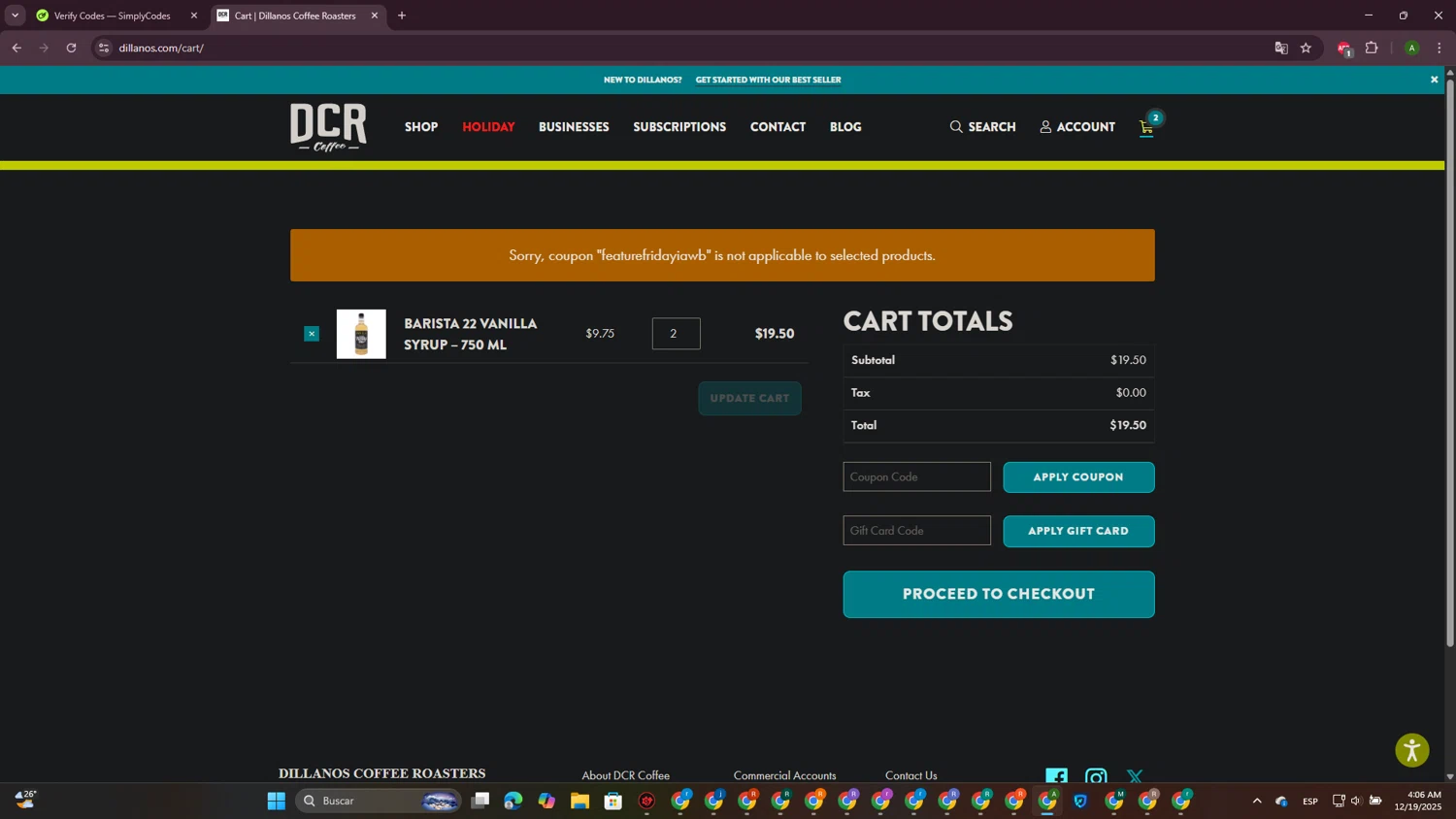Open the Shop menu
This screenshot has width=1456, height=819.
point(421,127)
